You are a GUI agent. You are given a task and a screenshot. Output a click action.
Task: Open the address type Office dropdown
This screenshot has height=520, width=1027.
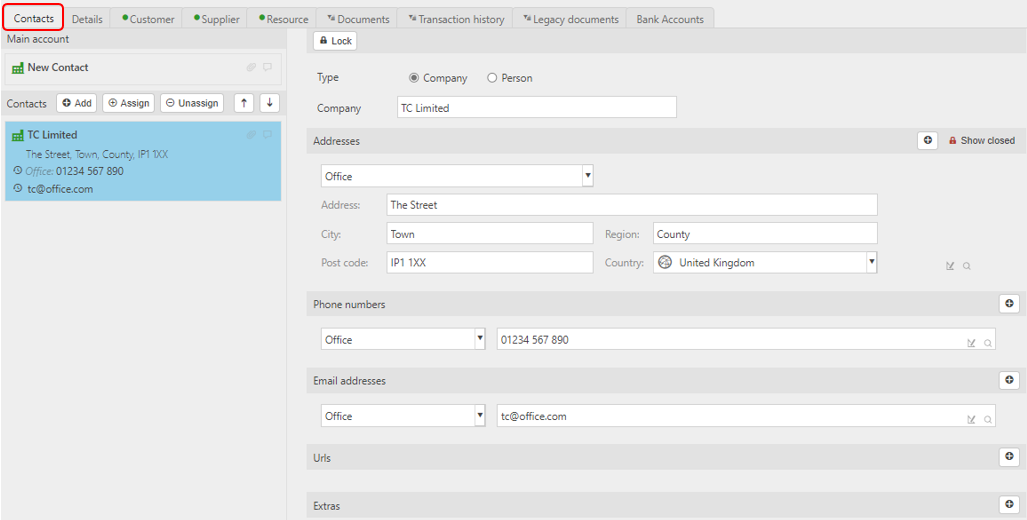pos(457,176)
